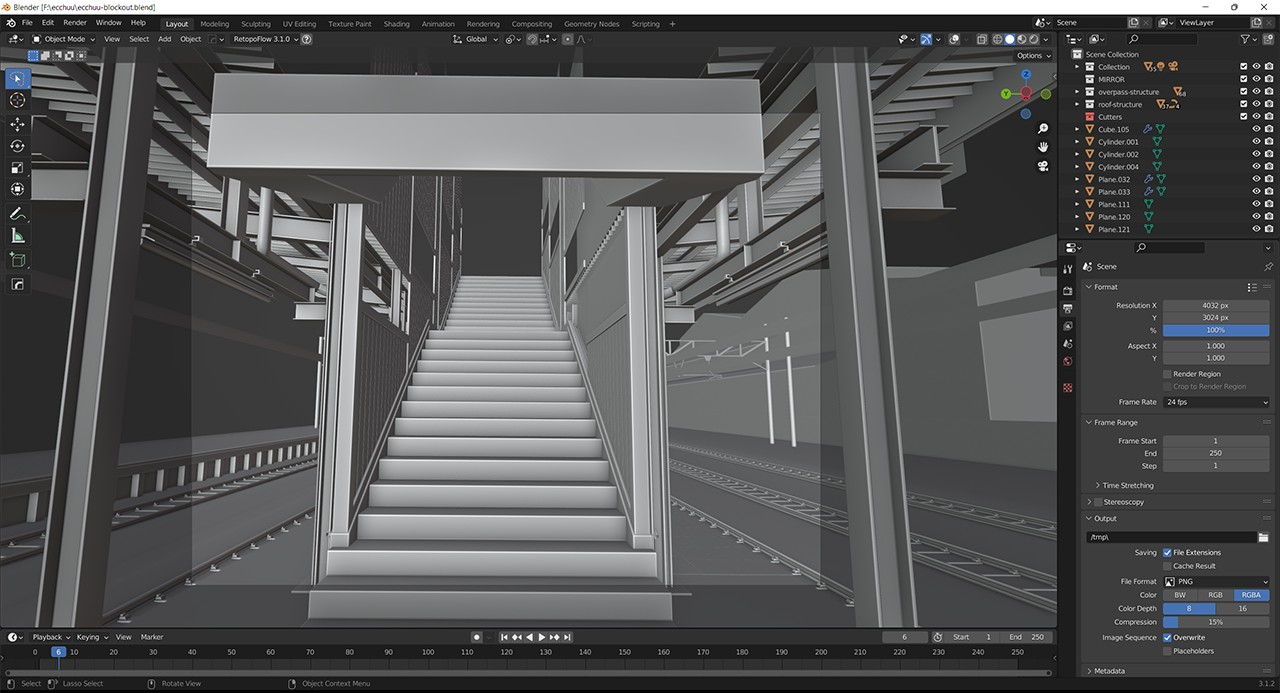Click the zoom magnifier viewport icon
This screenshot has height=693, width=1280.
1042,129
